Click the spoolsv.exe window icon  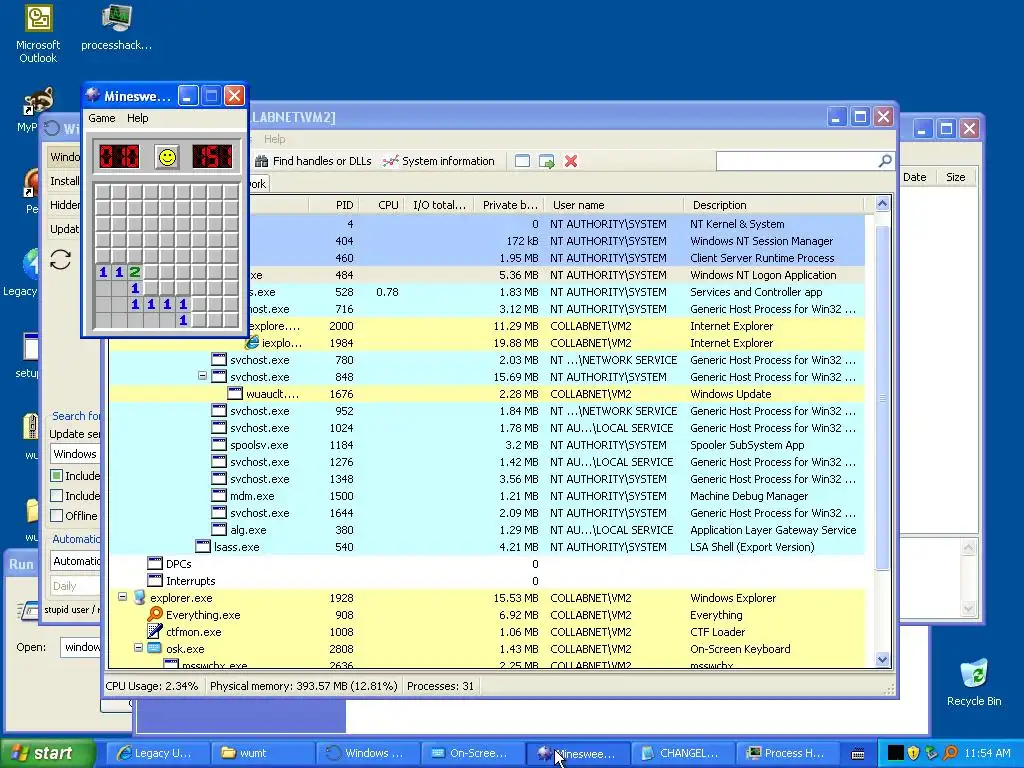point(219,445)
